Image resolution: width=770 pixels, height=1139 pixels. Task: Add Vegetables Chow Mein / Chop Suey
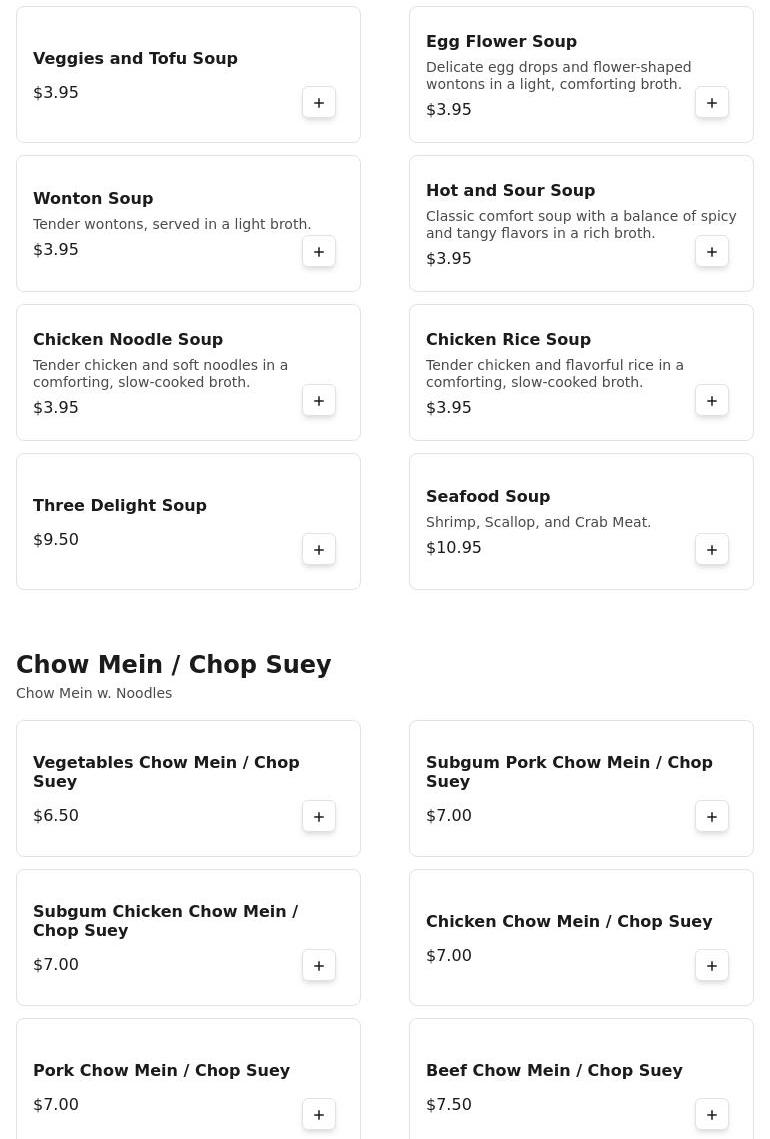coord(319,816)
